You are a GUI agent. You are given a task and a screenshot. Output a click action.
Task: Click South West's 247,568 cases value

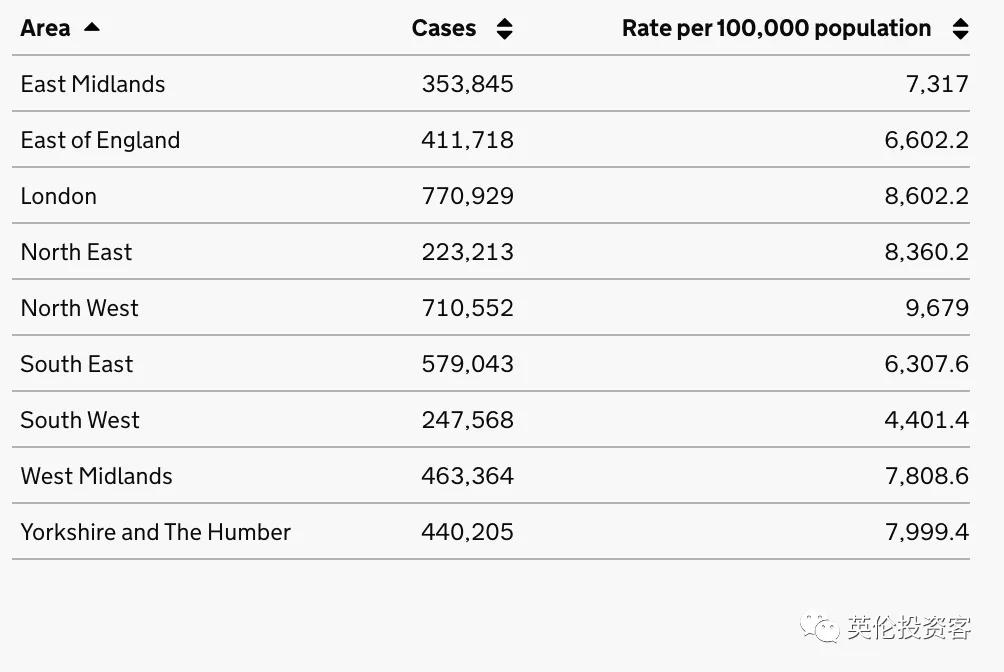point(467,420)
